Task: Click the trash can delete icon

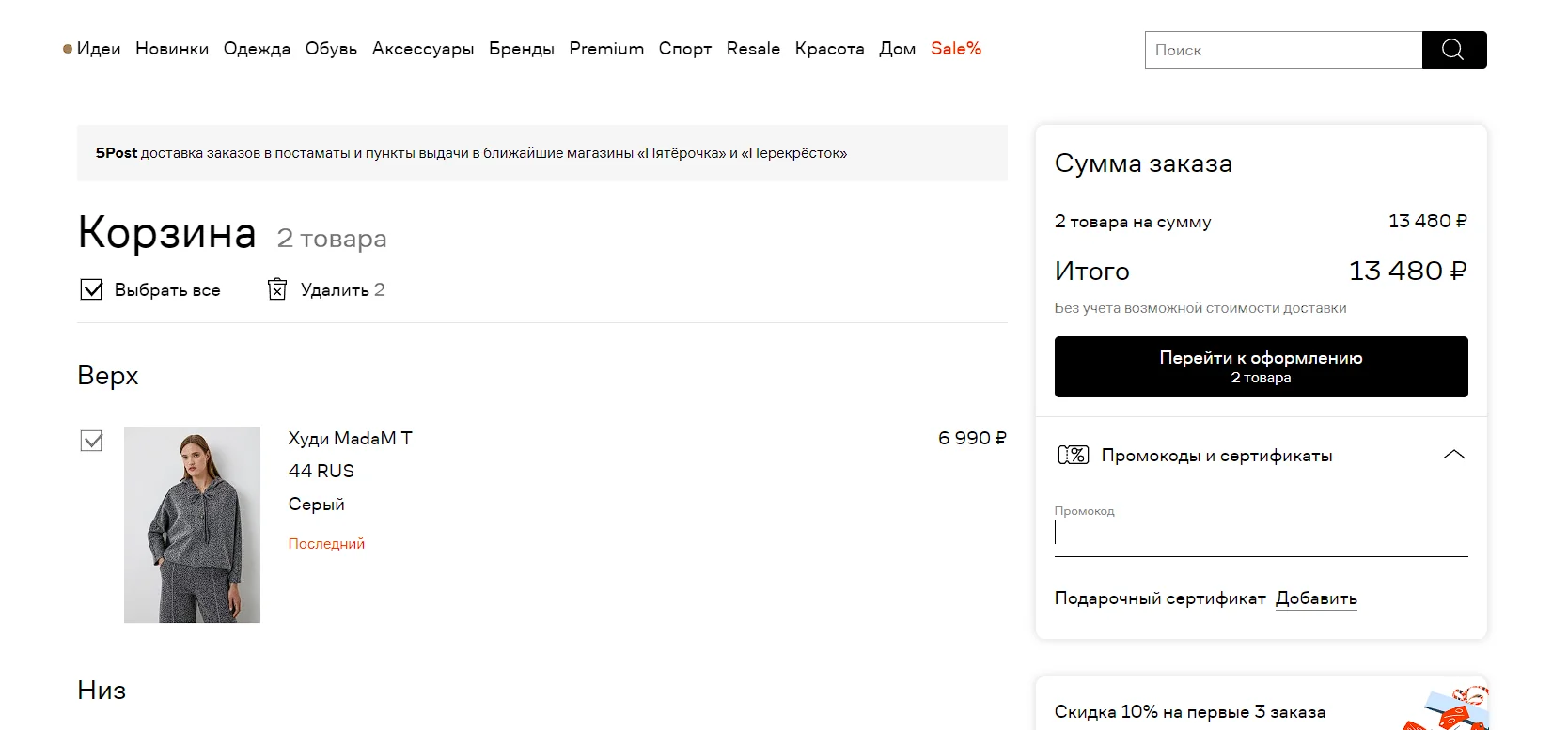Action: 277,288
